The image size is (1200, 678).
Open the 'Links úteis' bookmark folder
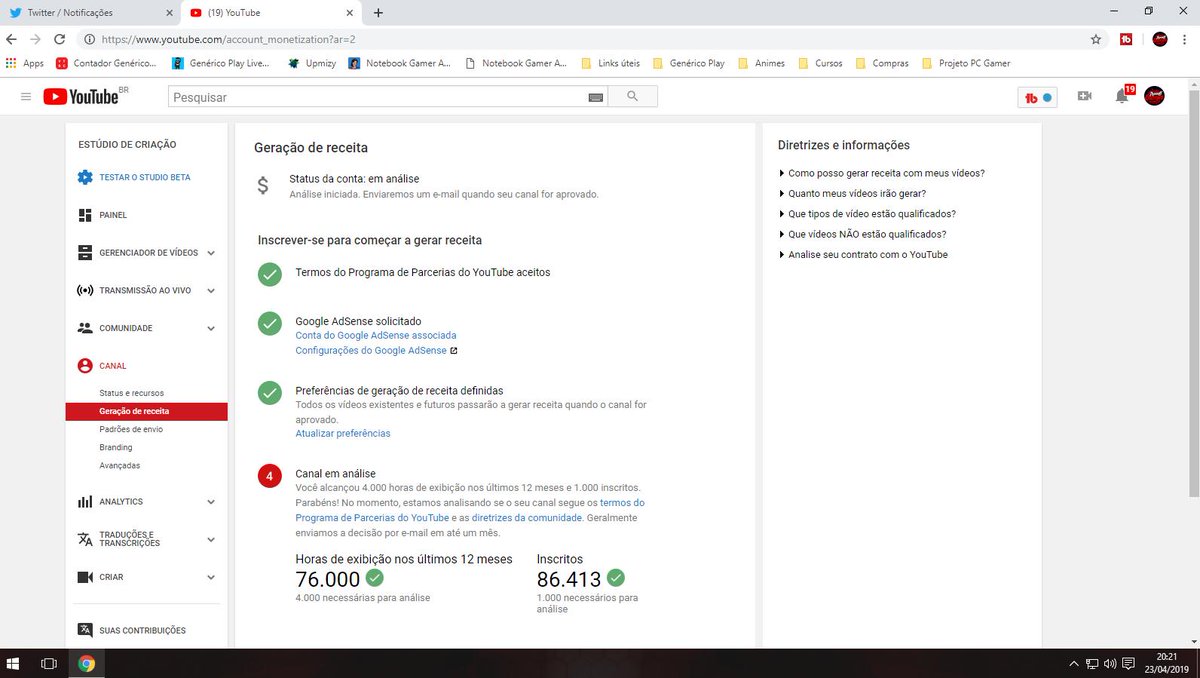(x=610, y=63)
